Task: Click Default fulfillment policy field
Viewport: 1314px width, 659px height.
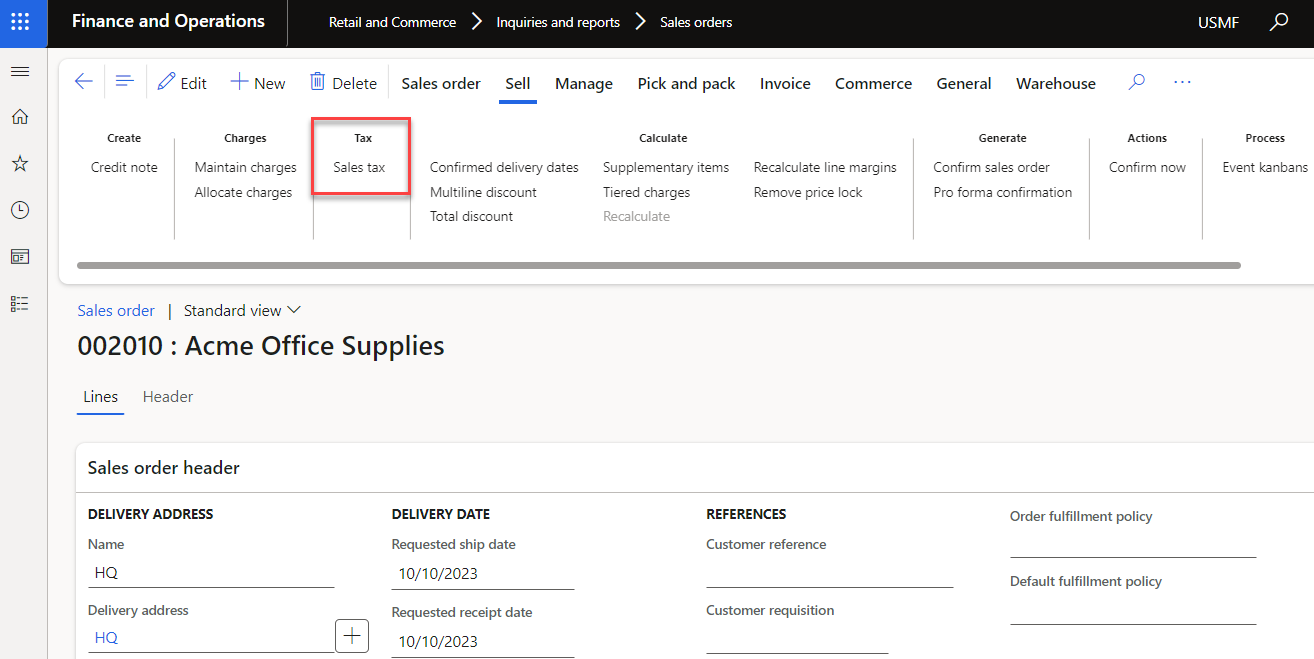Action: (x=1133, y=610)
